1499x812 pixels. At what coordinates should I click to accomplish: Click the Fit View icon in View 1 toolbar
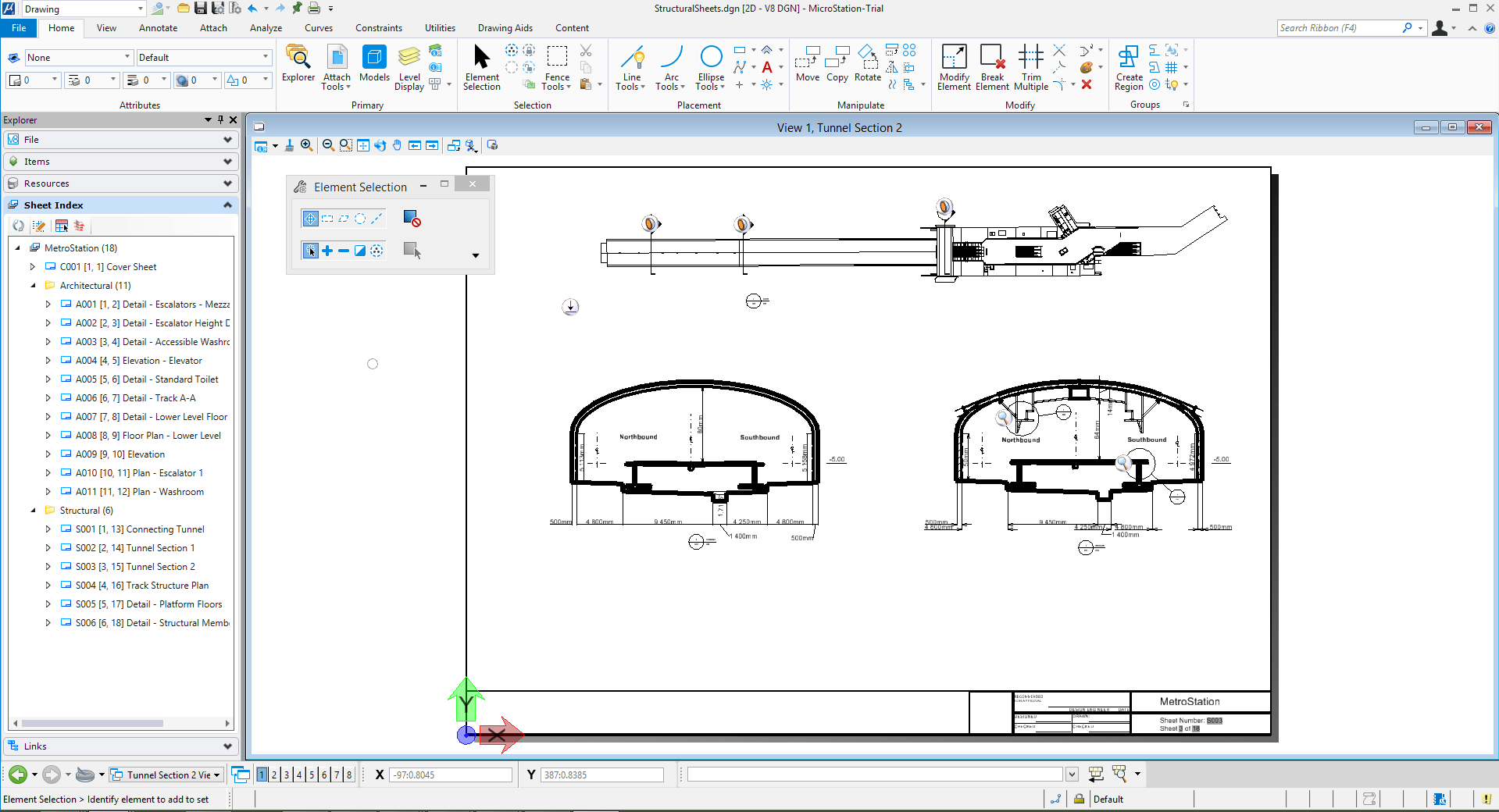pos(363,145)
